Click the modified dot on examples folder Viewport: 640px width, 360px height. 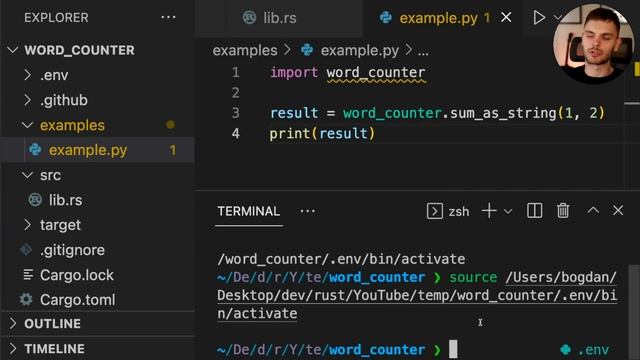pos(171,125)
